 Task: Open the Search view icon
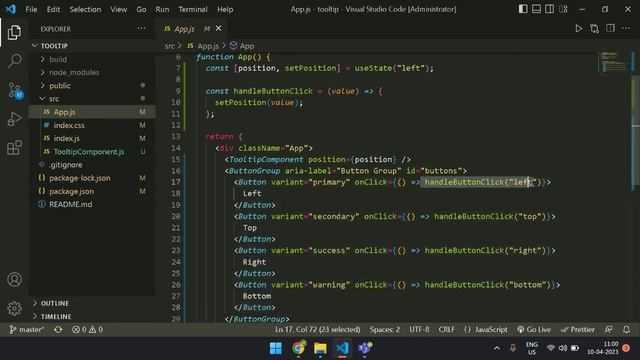[x=14, y=61]
